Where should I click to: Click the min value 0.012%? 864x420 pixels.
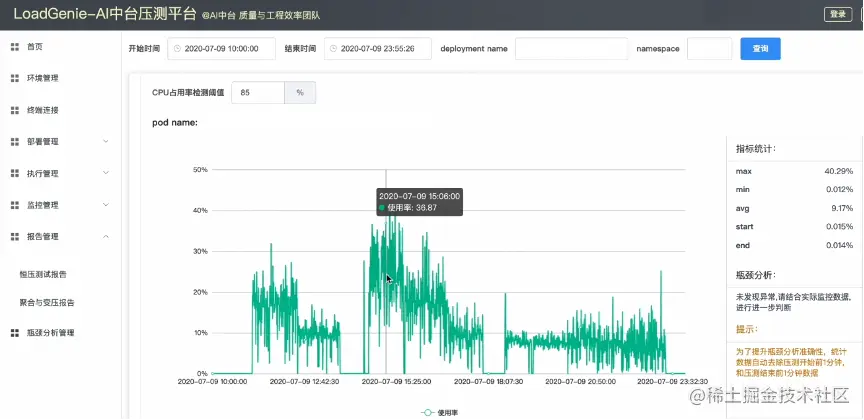(x=840, y=190)
